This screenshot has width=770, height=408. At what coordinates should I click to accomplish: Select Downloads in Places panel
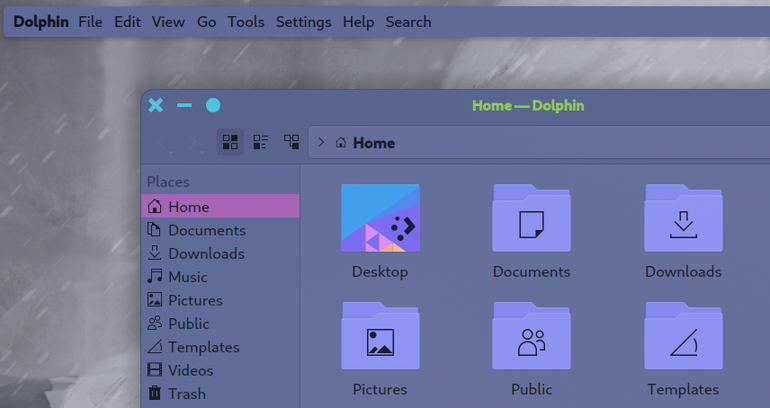(220, 253)
